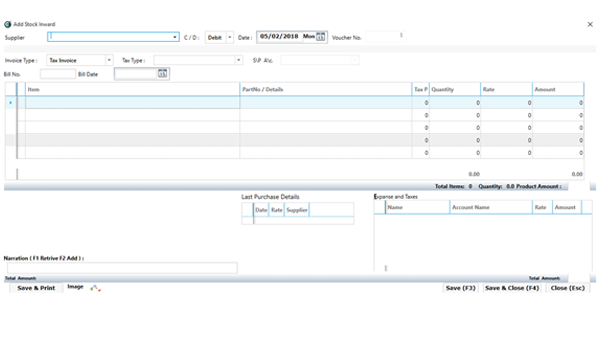
Task: Click the Close (Esc) button
Action: click(567, 288)
